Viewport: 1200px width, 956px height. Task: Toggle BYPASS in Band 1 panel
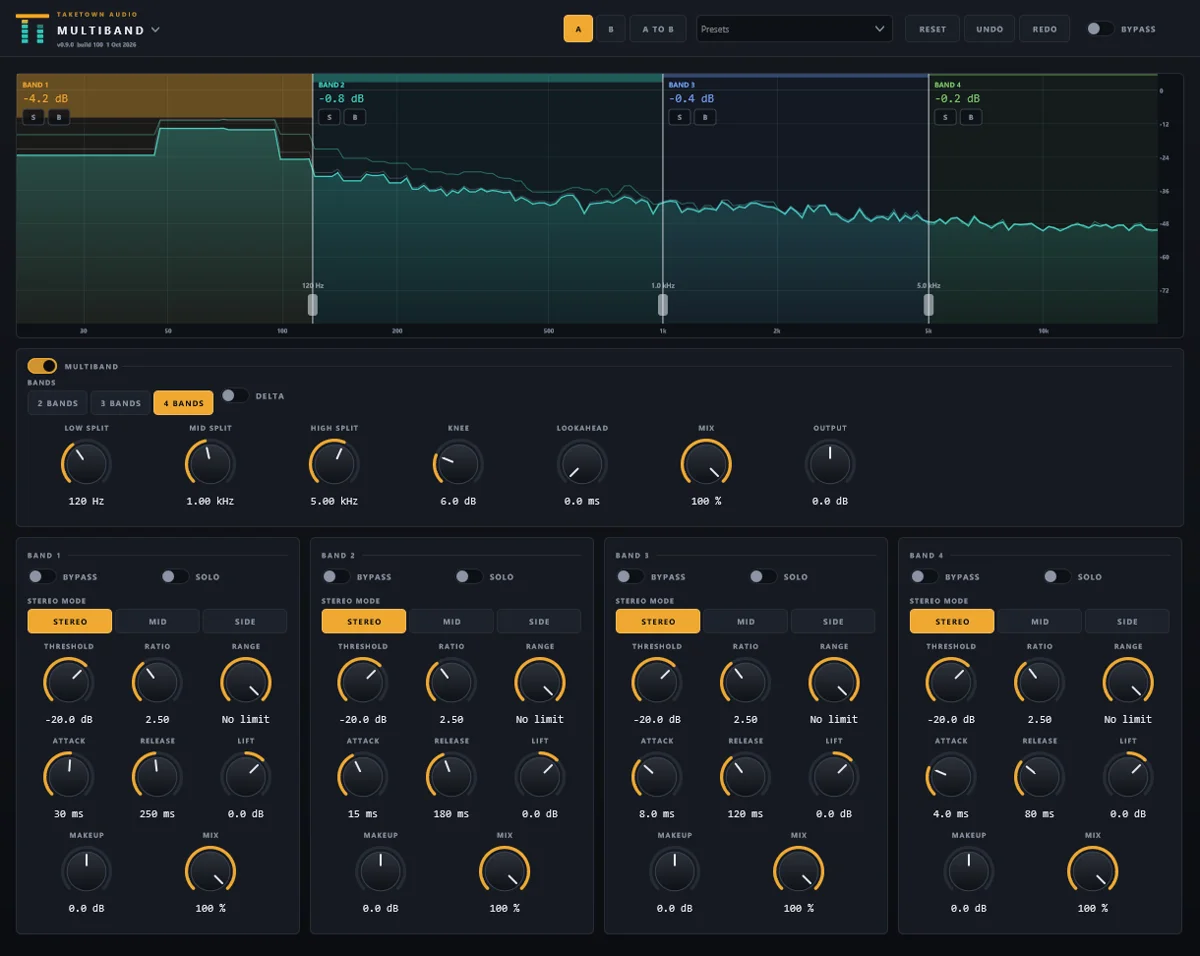(42, 576)
